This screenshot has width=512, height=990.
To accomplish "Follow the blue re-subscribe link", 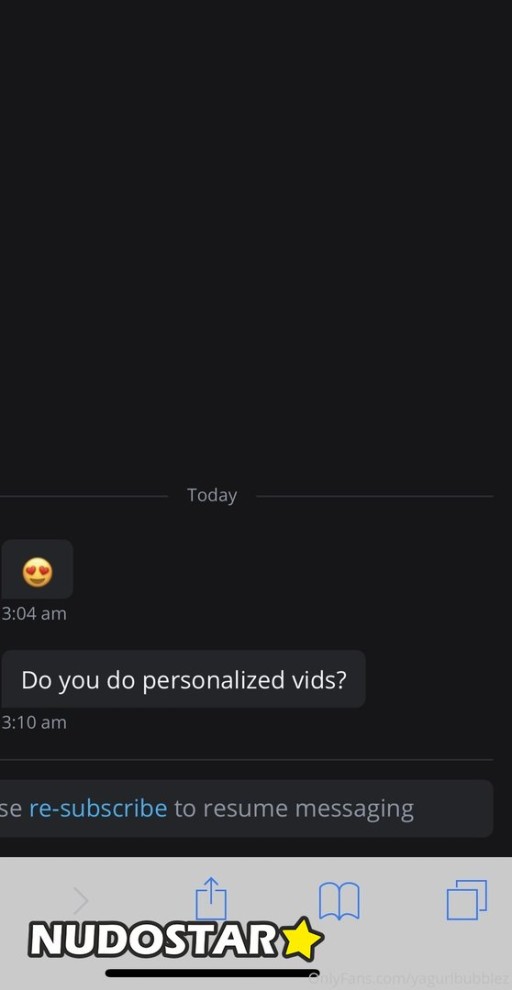I will (x=98, y=808).
